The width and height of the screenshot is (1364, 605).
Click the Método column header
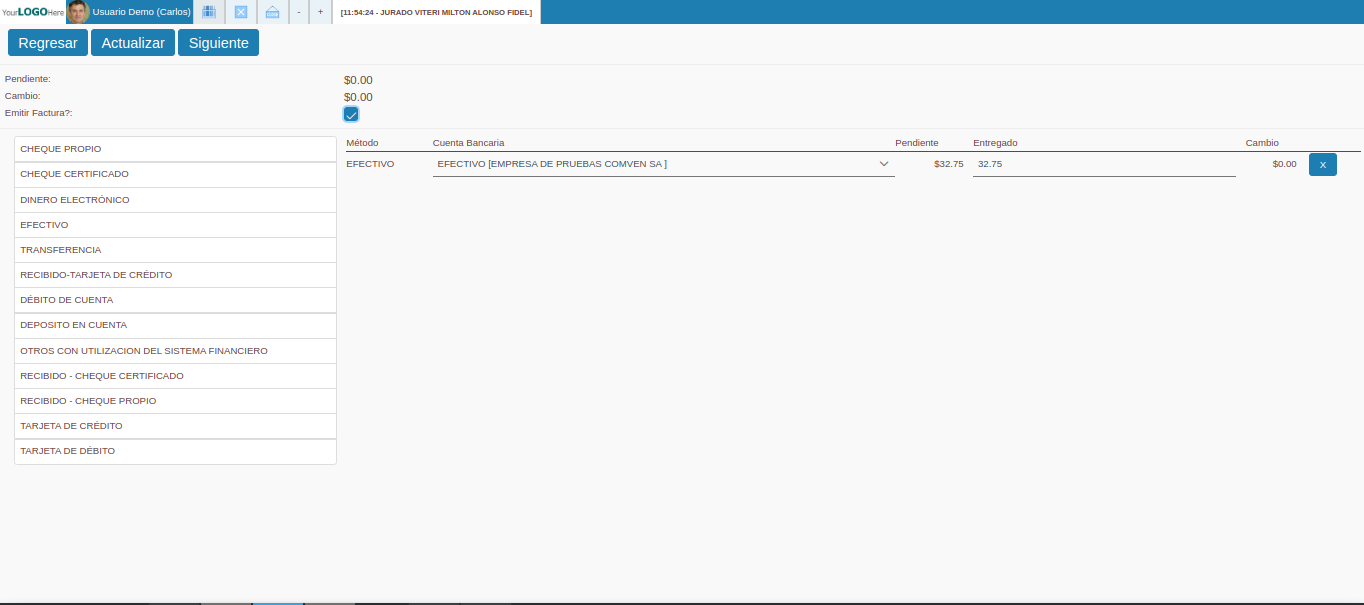(x=362, y=143)
